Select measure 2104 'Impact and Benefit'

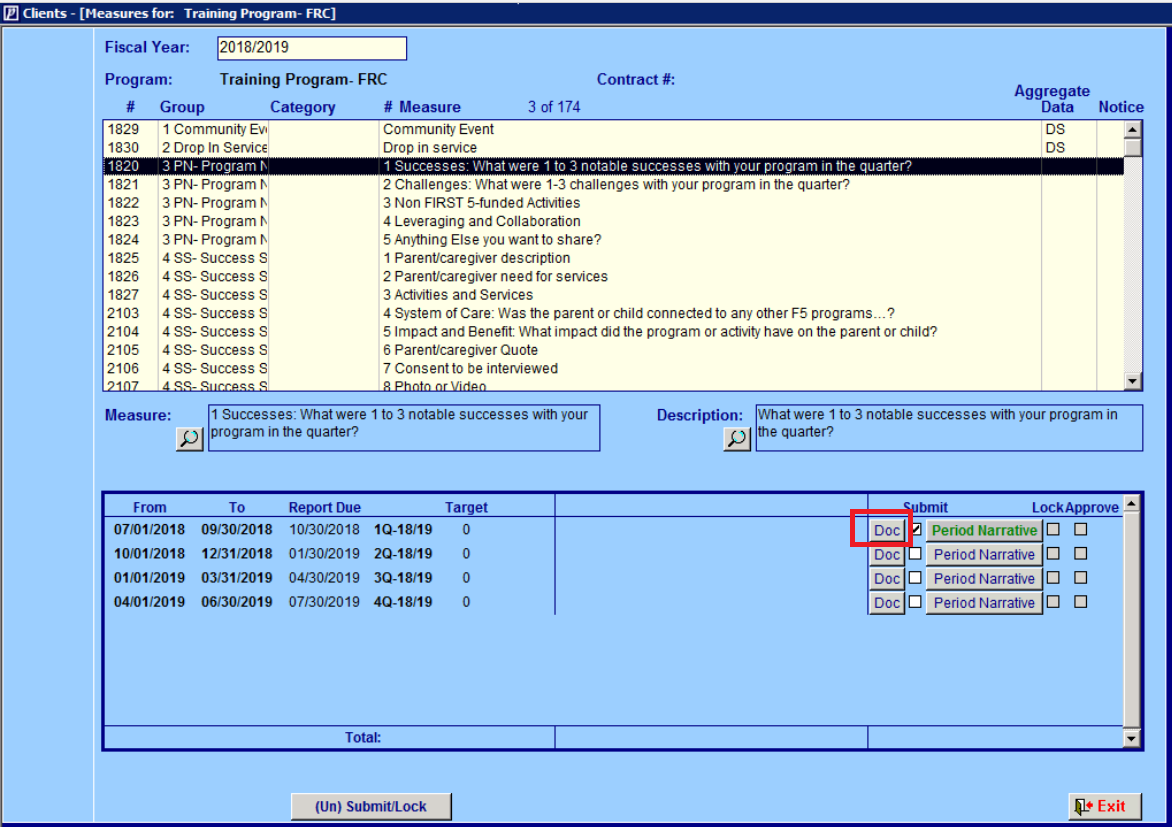click(x=613, y=331)
